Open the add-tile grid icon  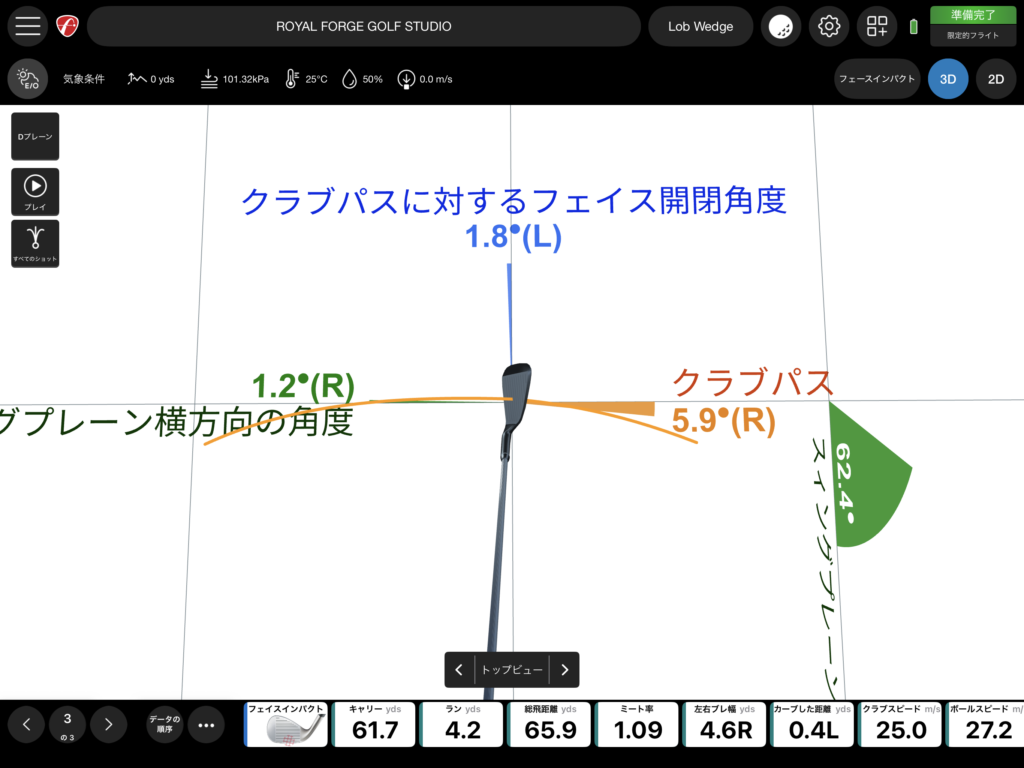tap(877, 27)
